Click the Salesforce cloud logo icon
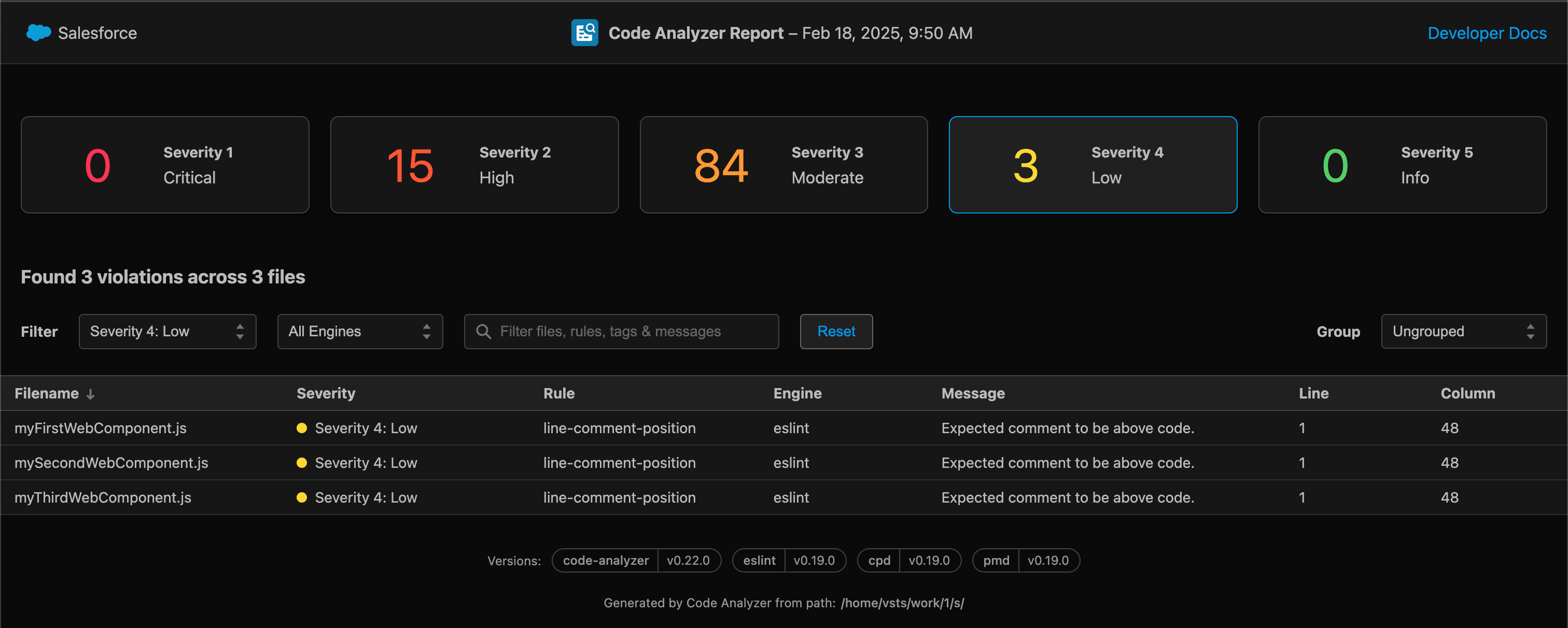Image resolution: width=1568 pixels, height=628 pixels. coord(38,33)
